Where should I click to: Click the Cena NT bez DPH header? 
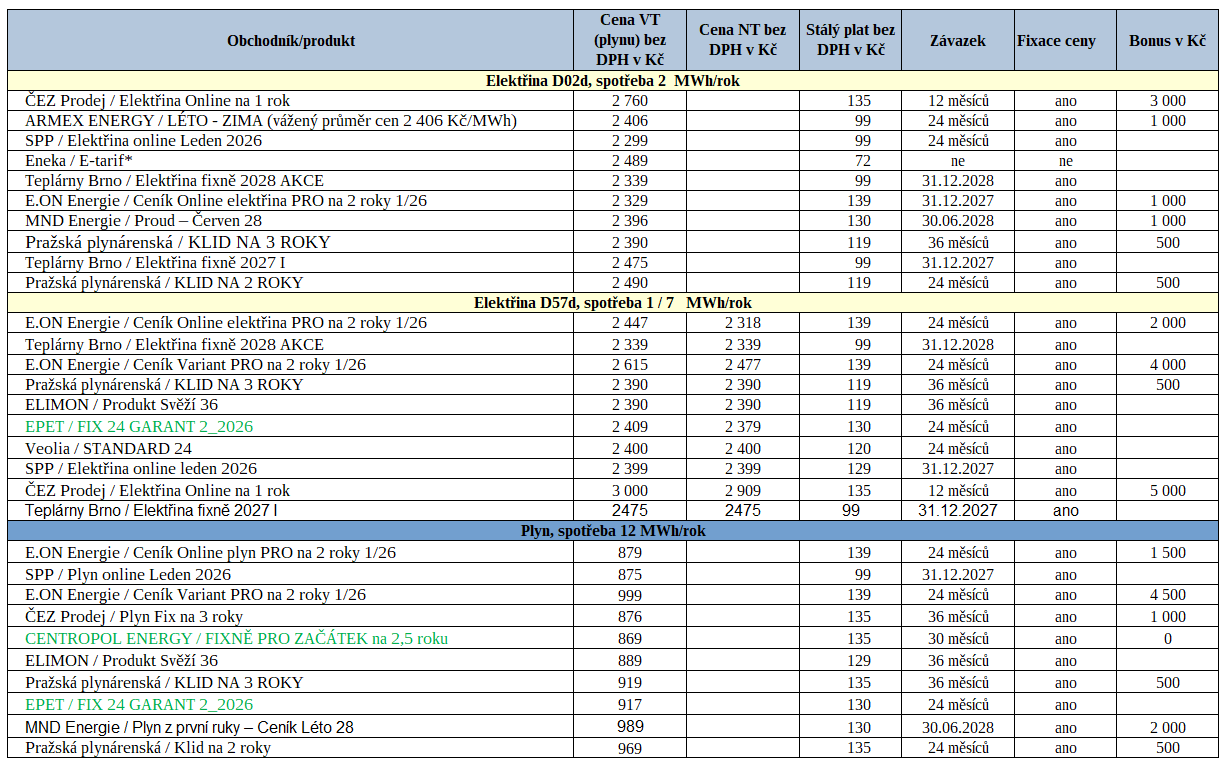pyautogui.click(x=742, y=41)
